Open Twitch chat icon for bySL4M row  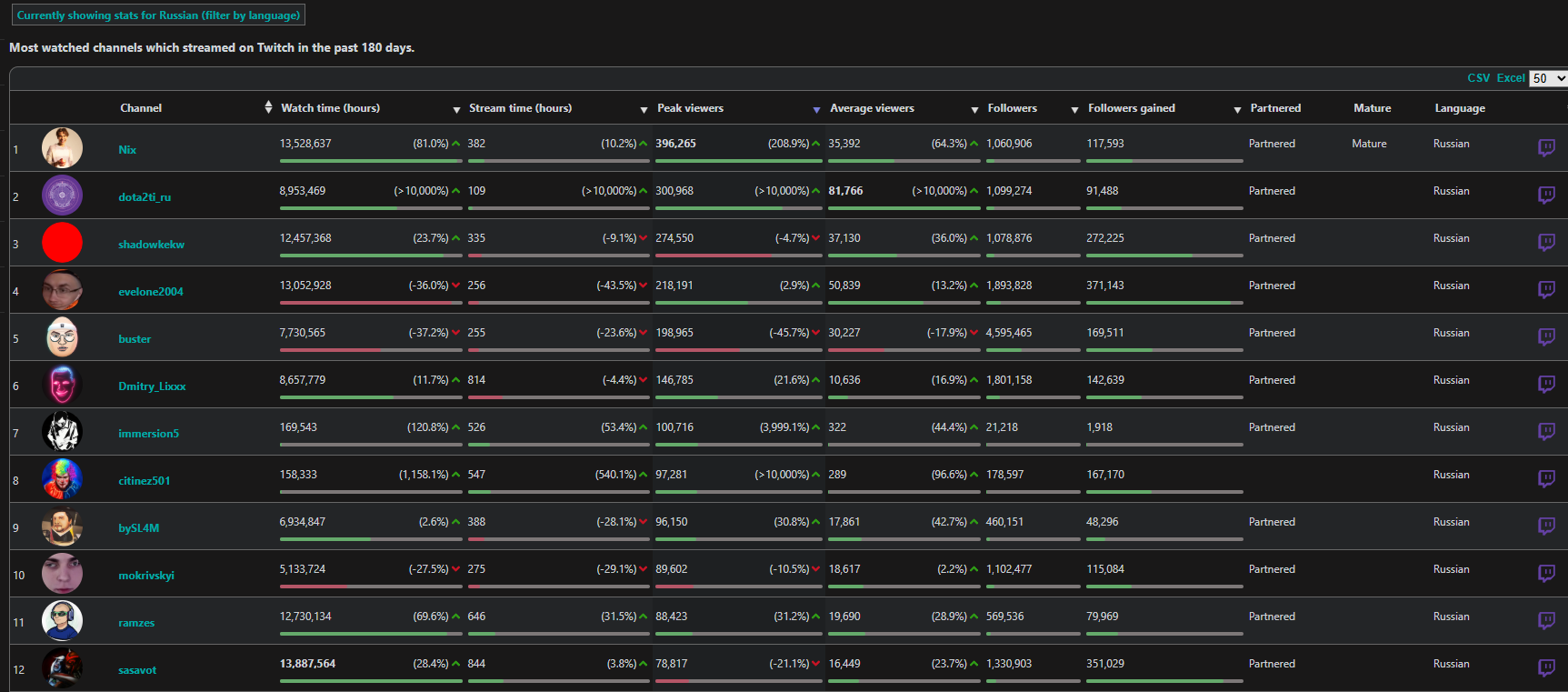pos(1546,526)
